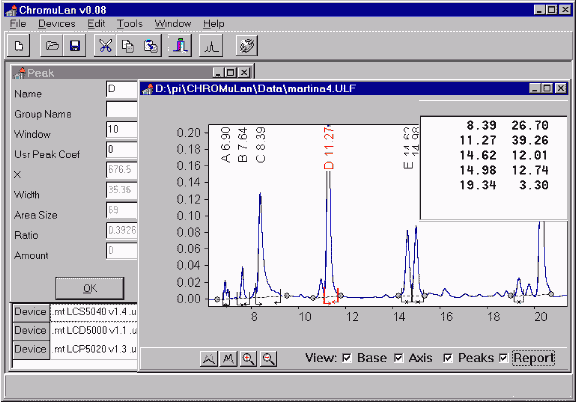The width and height of the screenshot is (576, 402).
Task: Select the red peak label D 11.27
Action: pos(329,148)
